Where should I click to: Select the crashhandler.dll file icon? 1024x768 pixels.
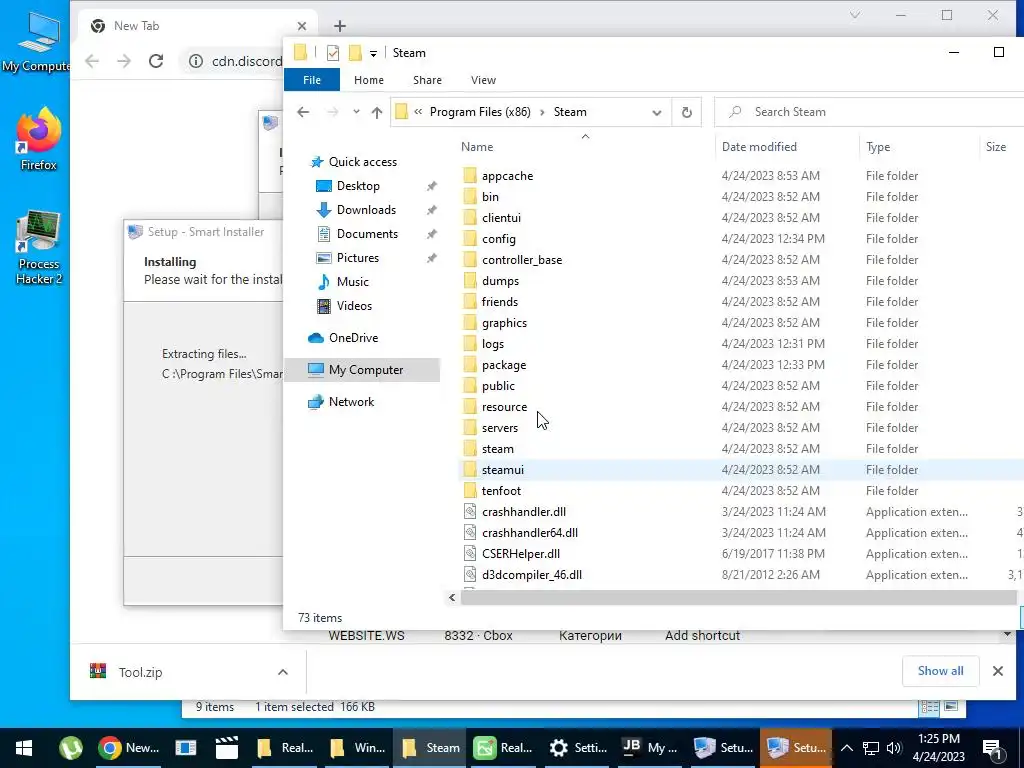click(470, 511)
